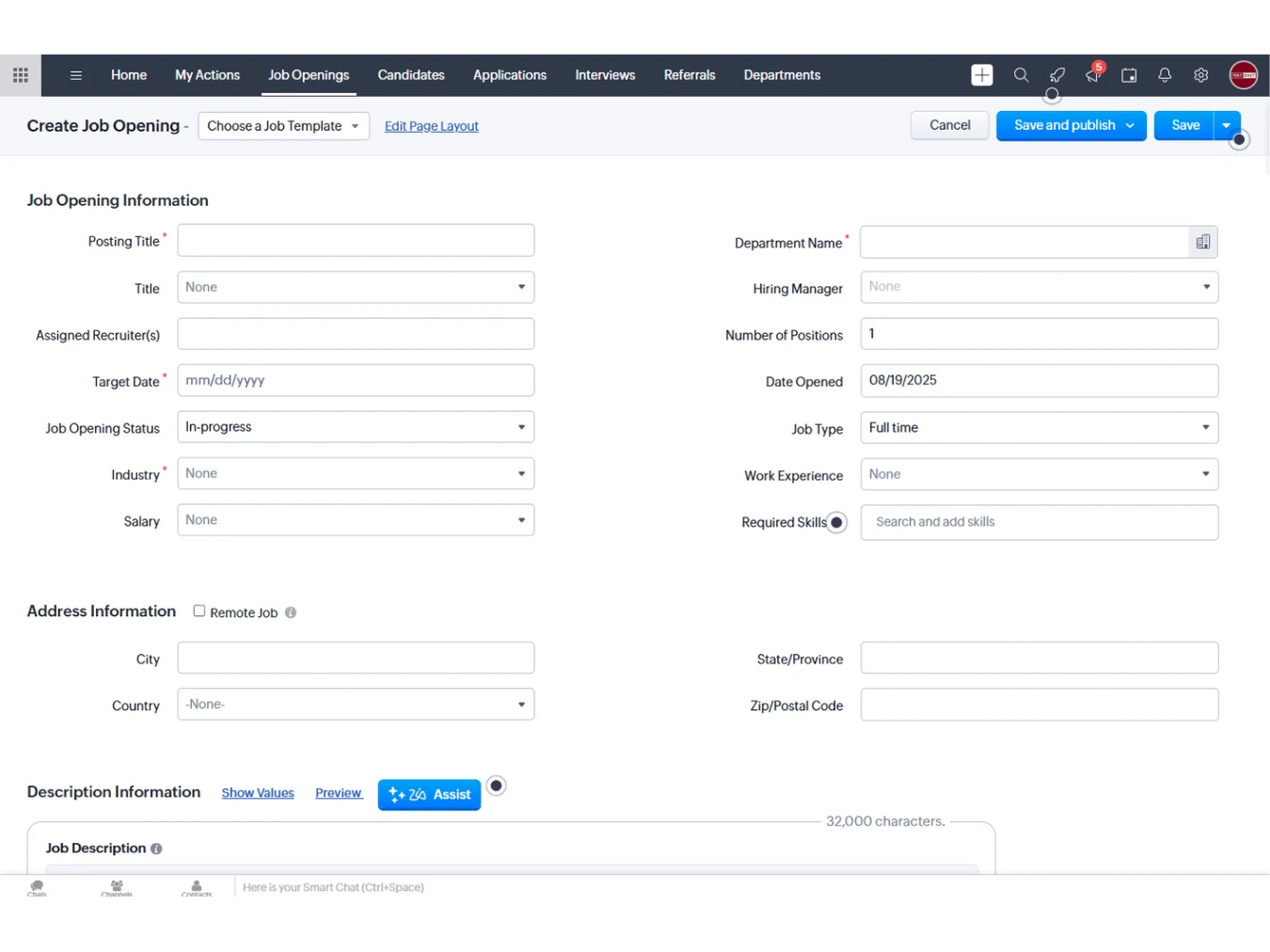Expand the Job Type dropdown

coord(1039,428)
